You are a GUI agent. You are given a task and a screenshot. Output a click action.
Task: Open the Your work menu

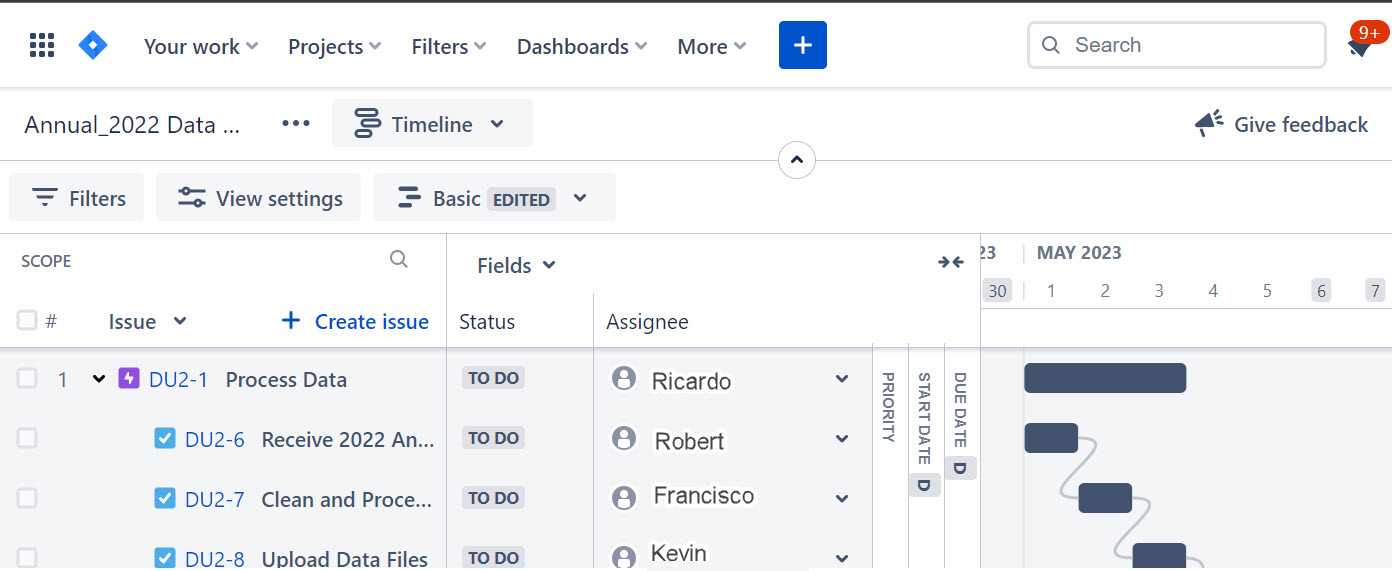(201, 46)
